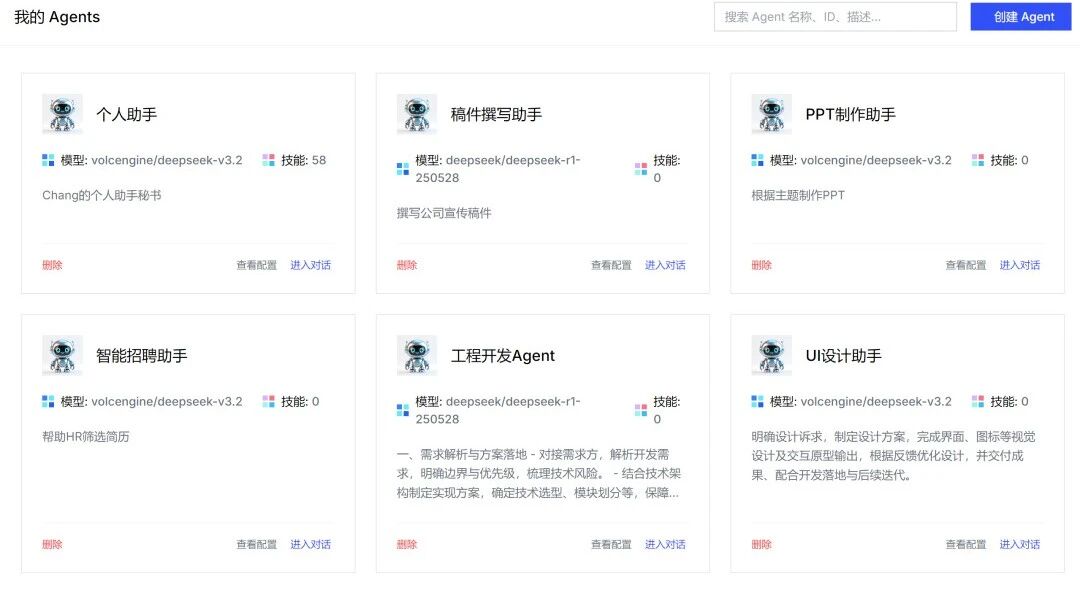Open 查看配置 for UI设计助手
1080x590 pixels.
point(965,544)
